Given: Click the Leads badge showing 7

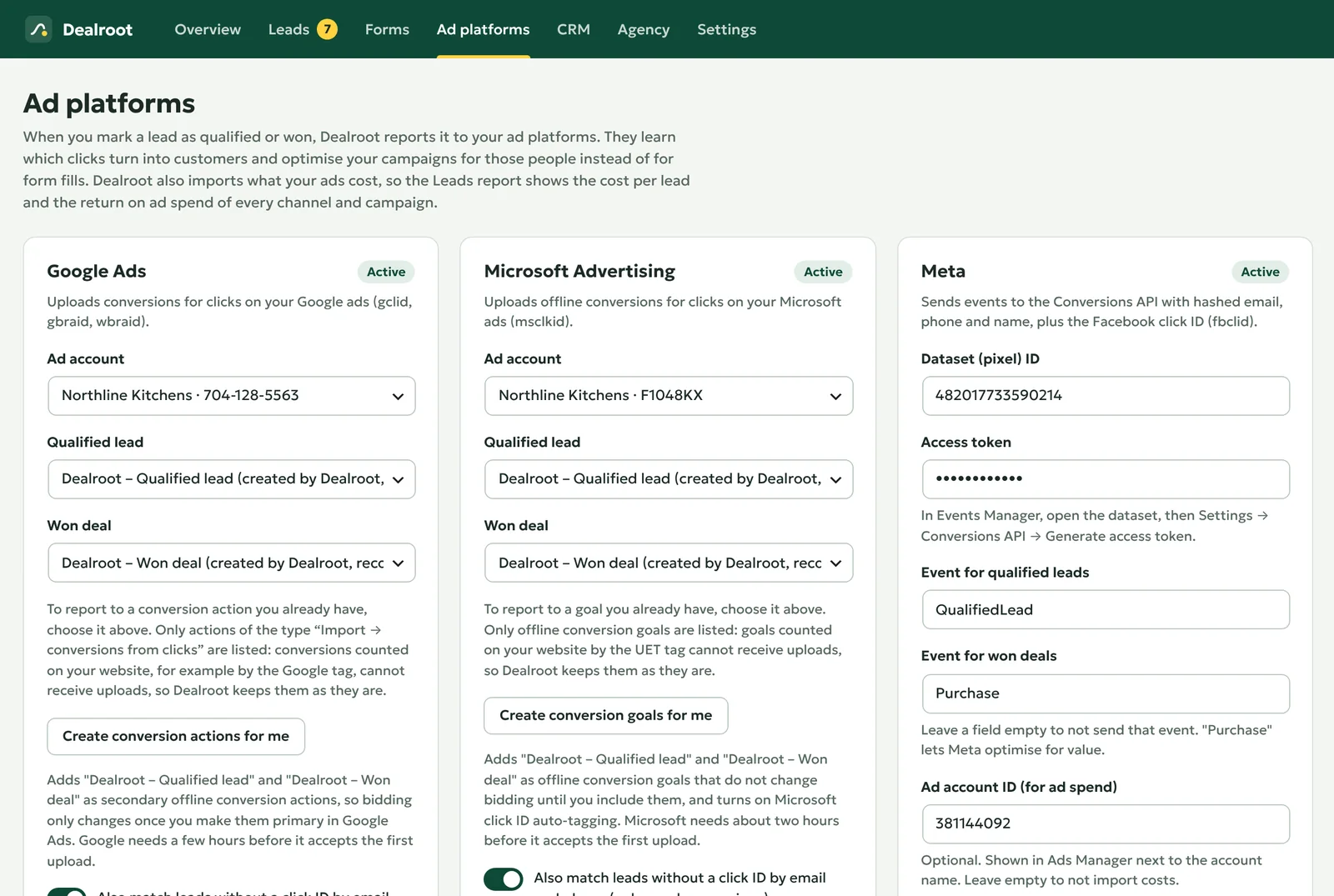Looking at the screenshot, I should (328, 29).
